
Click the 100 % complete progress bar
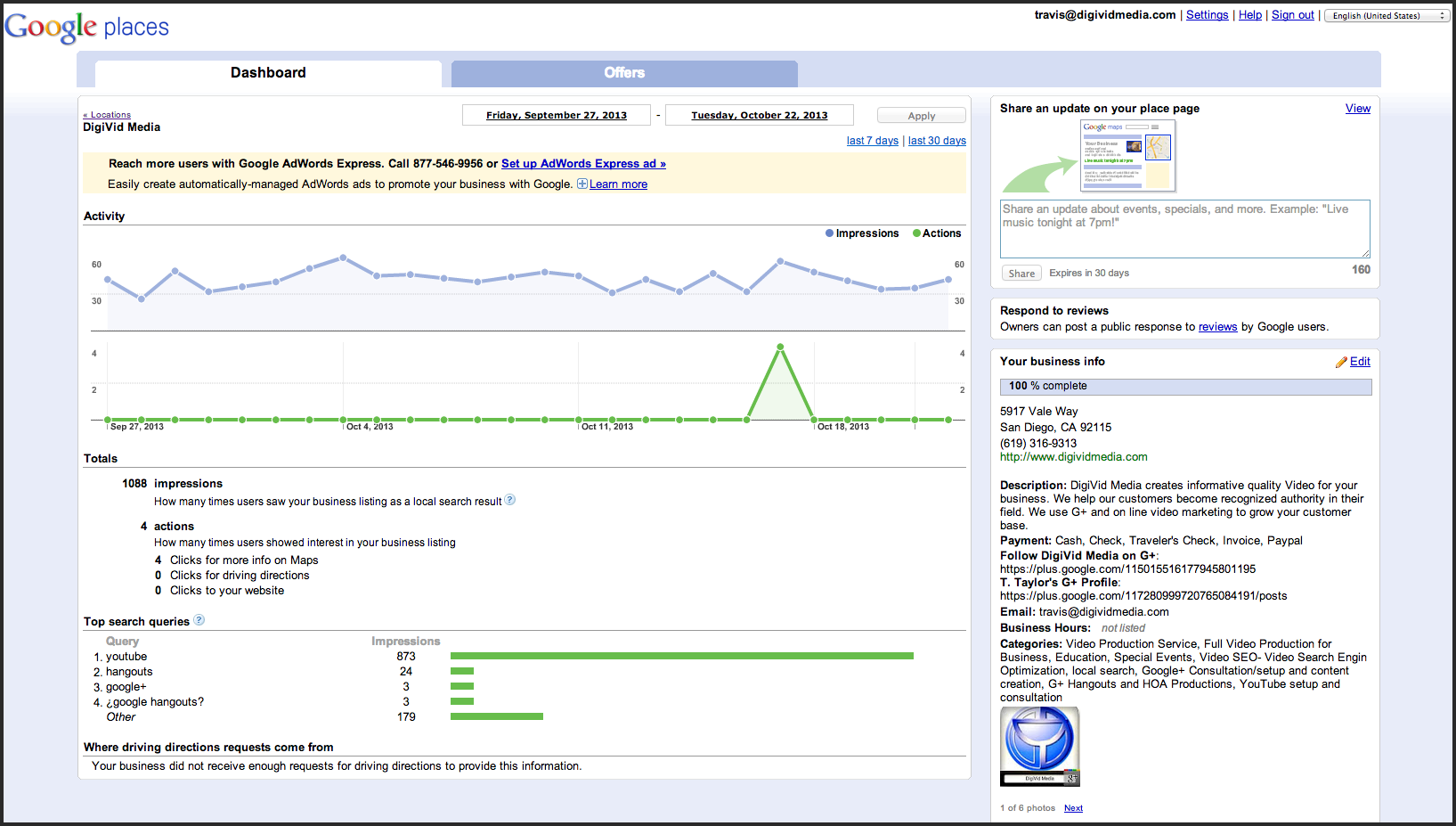1185,387
